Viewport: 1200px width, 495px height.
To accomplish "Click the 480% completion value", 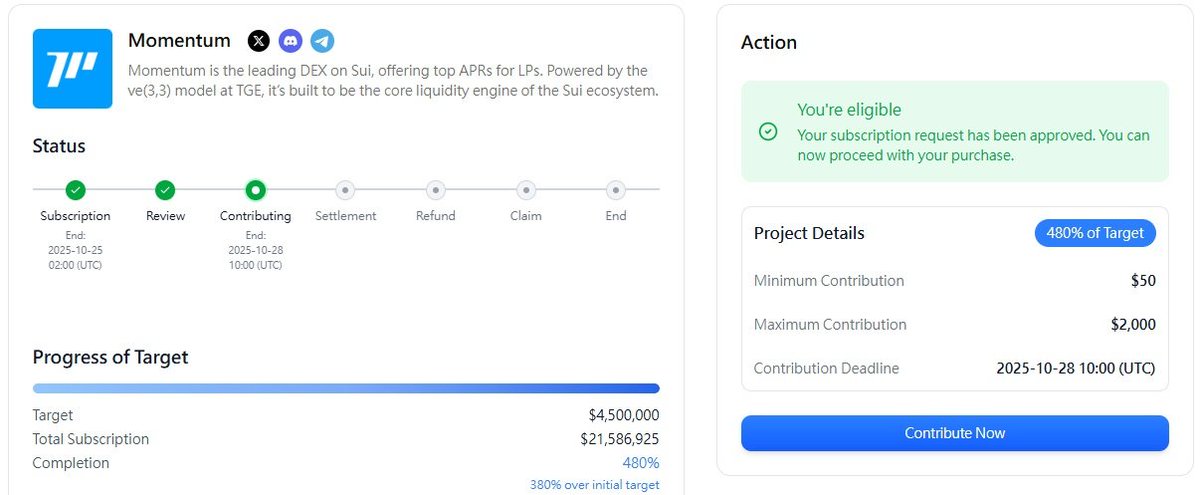I will tap(641, 463).
